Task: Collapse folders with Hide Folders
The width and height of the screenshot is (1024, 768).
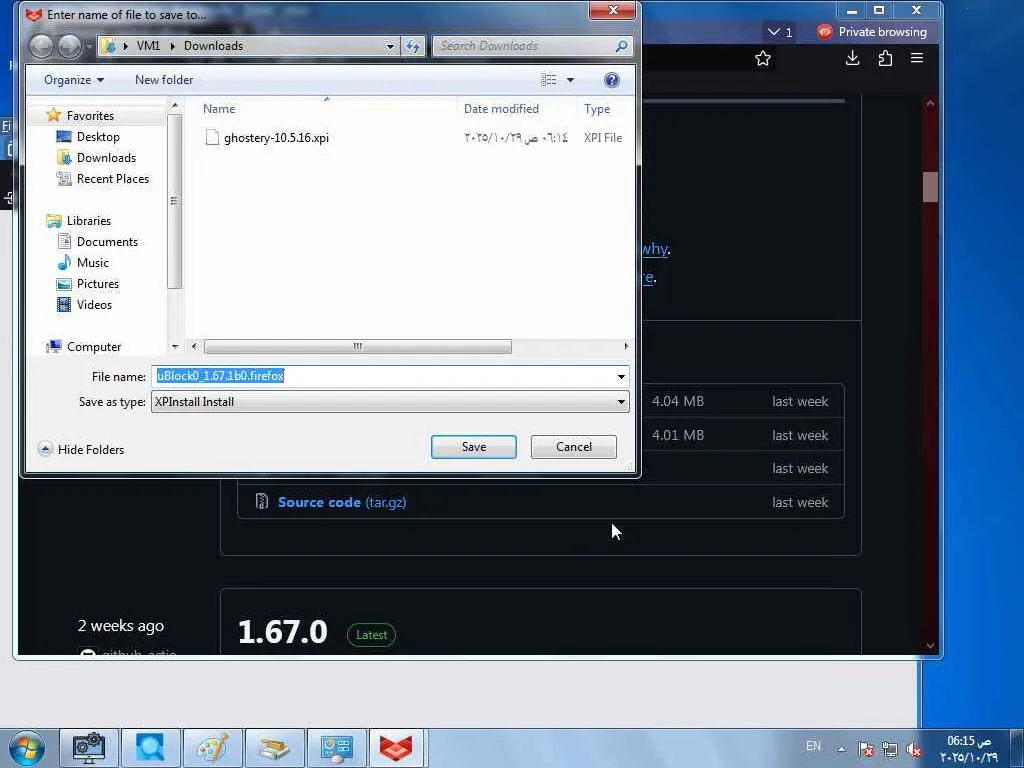Action: [82, 449]
